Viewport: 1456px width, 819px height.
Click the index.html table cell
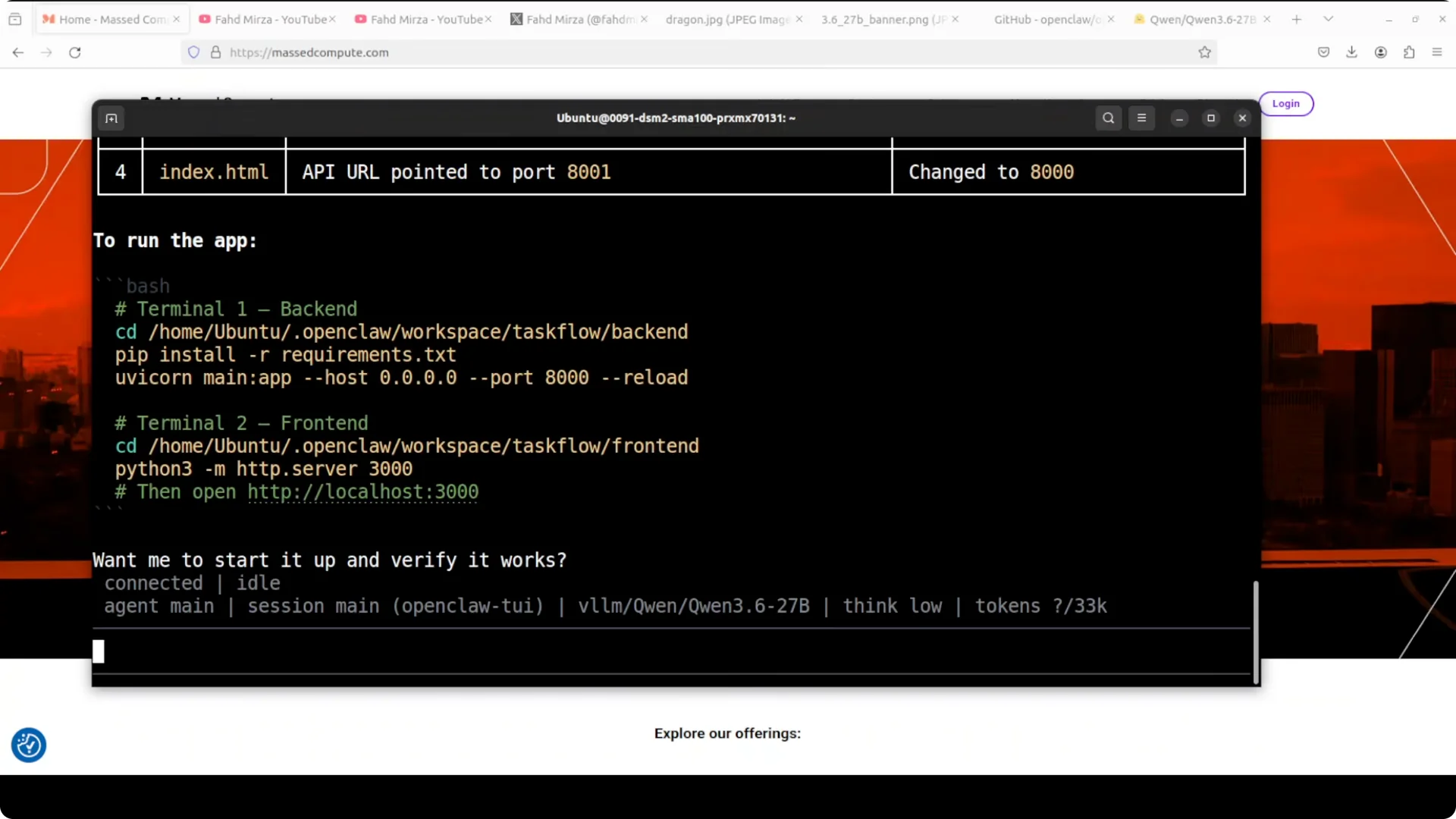tap(214, 172)
